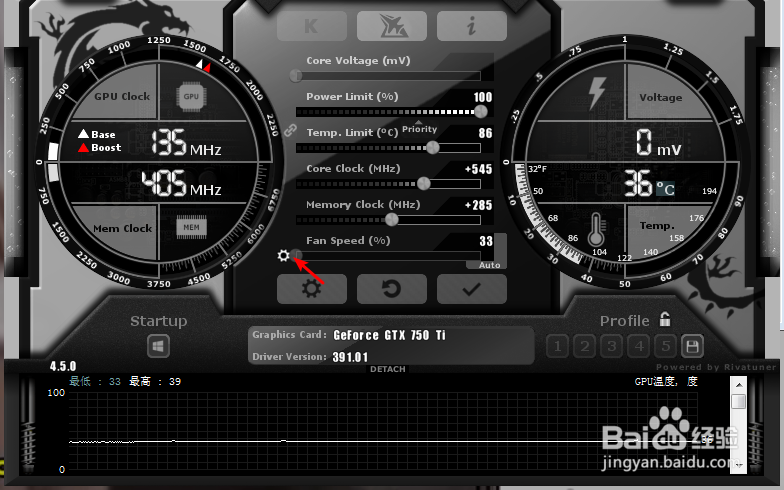Select profile slot 2

(x=584, y=346)
